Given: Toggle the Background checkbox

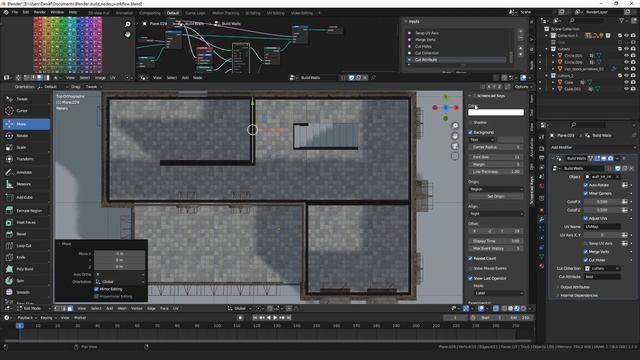Looking at the screenshot, I should click(x=470, y=132).
